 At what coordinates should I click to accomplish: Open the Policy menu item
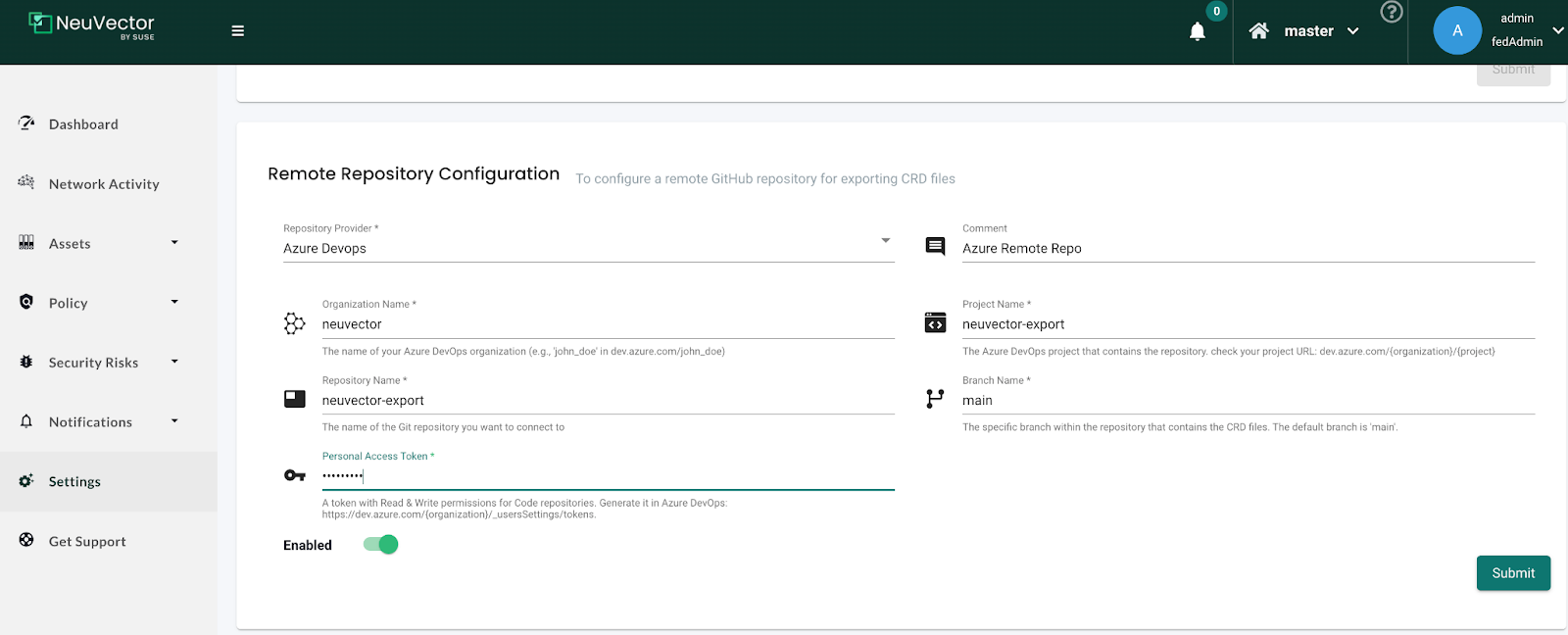69,304
